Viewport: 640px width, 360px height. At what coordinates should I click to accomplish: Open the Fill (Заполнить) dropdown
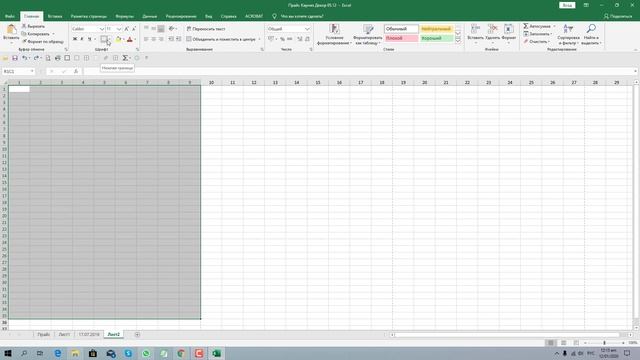(538, 34)
